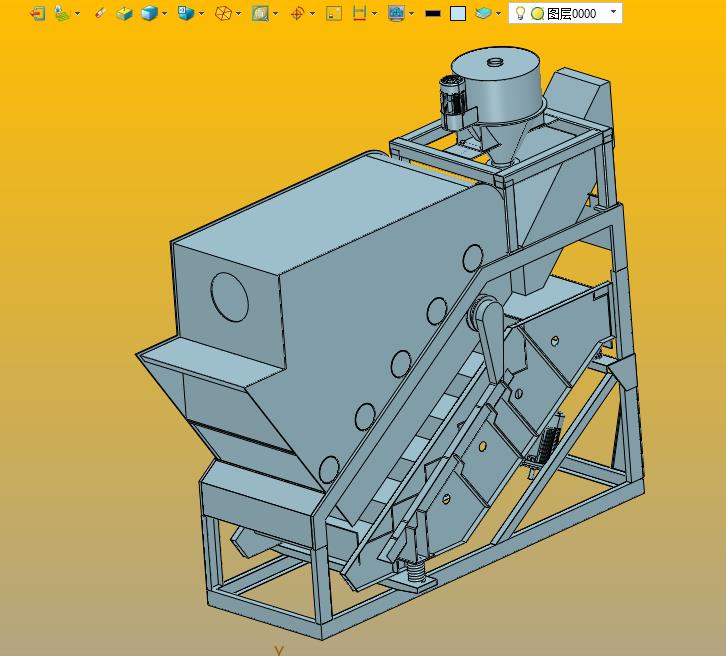Click the yellow square window icon

click(x=334, y=13)
